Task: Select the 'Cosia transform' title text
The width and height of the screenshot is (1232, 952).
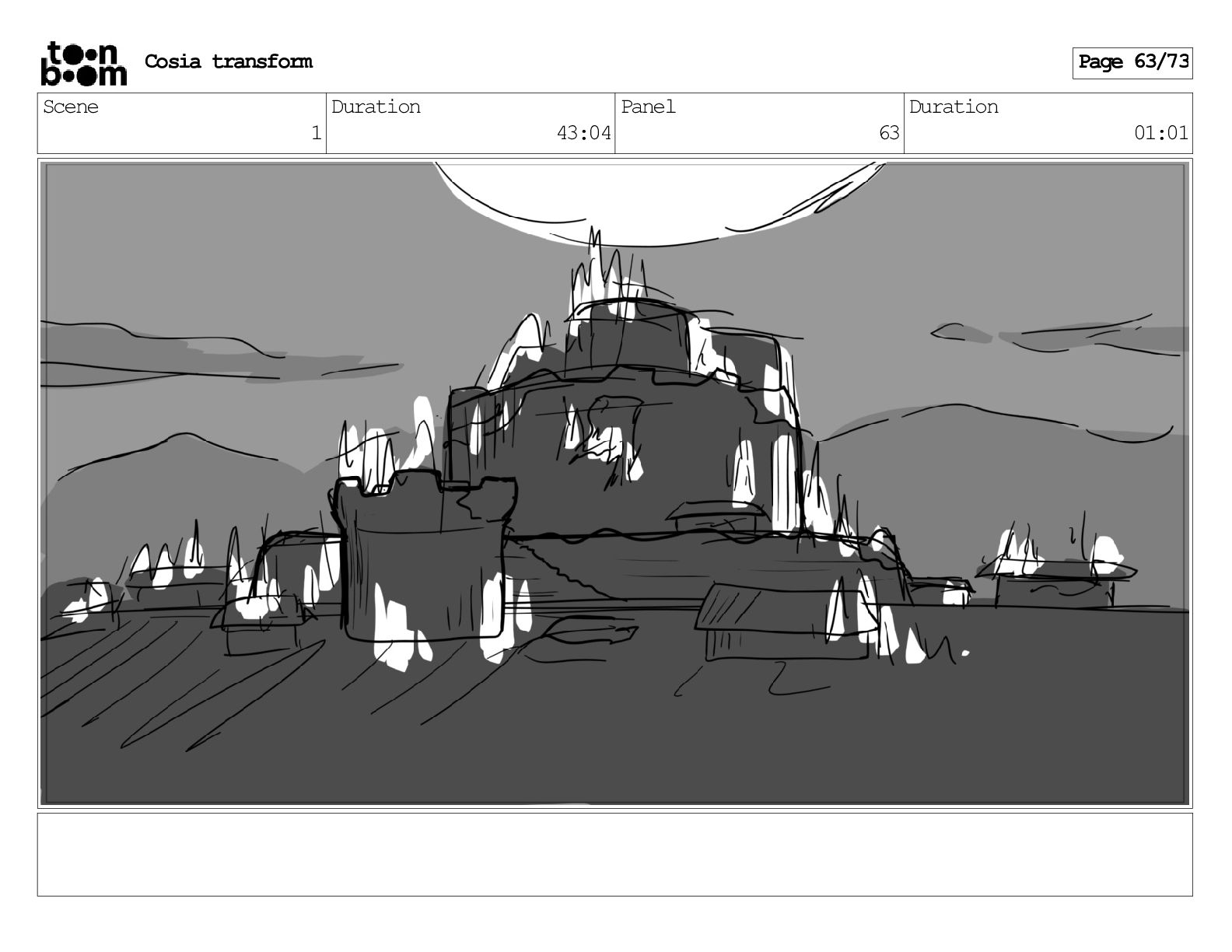Action: (x=229, y=61)
